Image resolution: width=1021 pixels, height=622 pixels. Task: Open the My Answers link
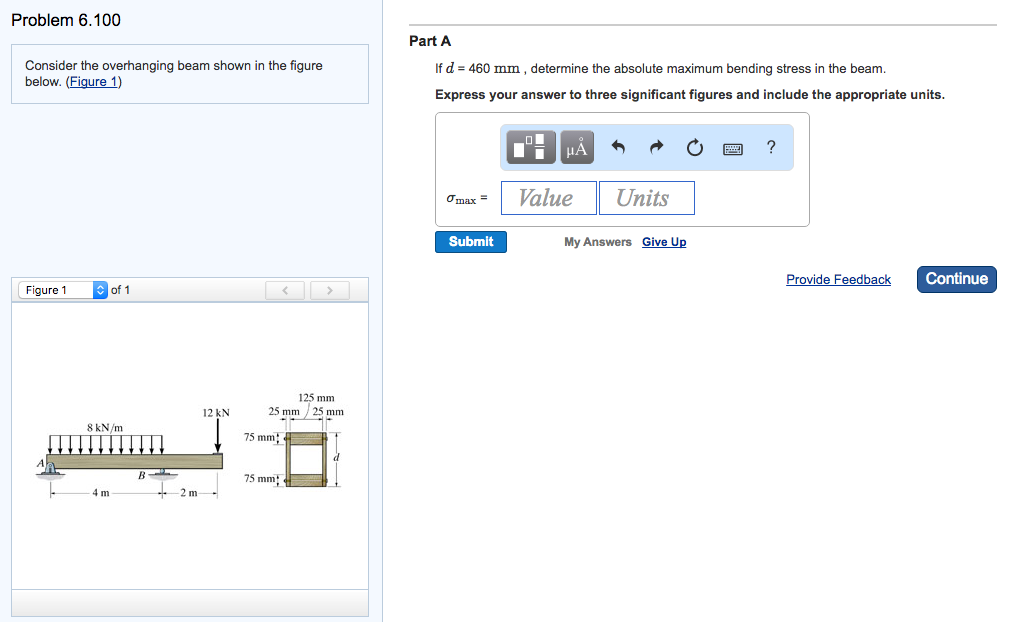[597, 242]
